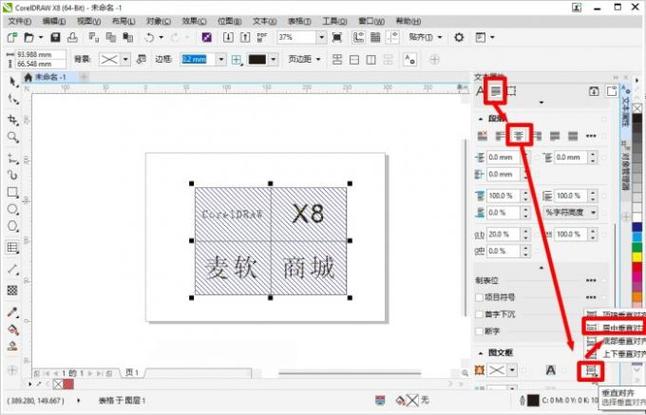This screenshot has width=646, height=415.
Task: Click the Cut icon in toolbar
Action: coord(94,38)
